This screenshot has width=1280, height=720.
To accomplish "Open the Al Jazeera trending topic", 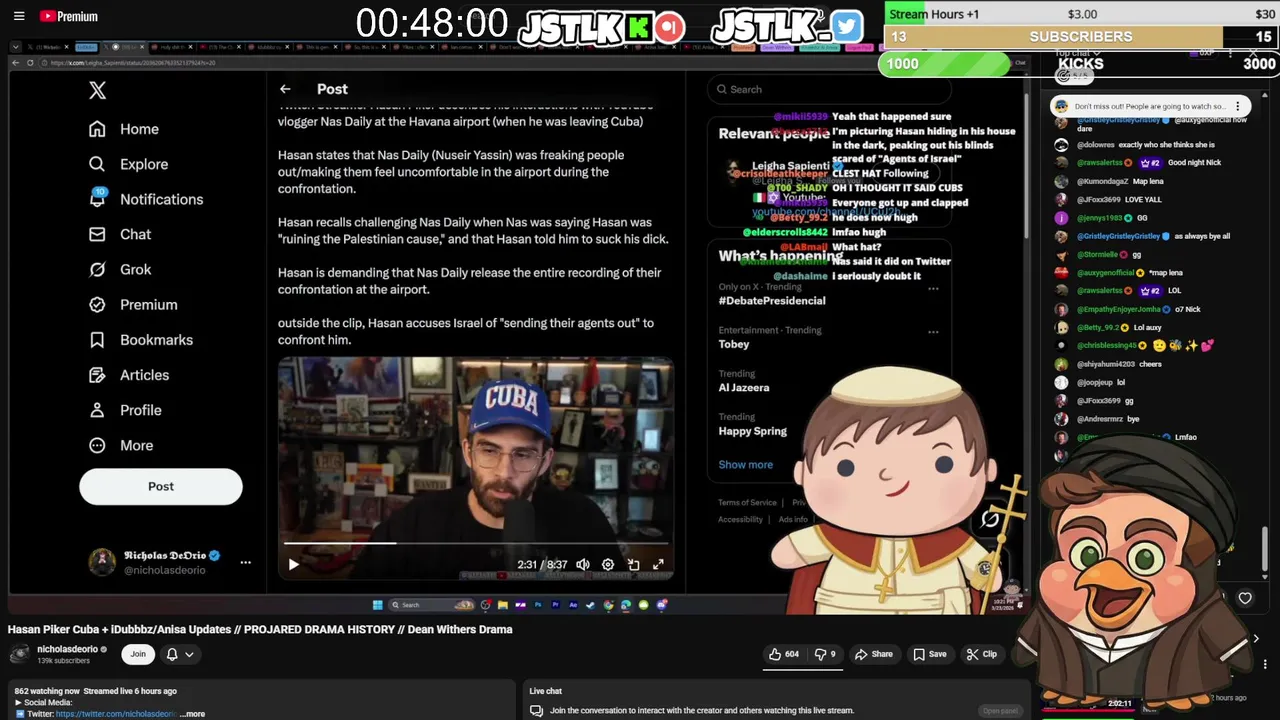I will pyautogui.click(x=744, y=388).
